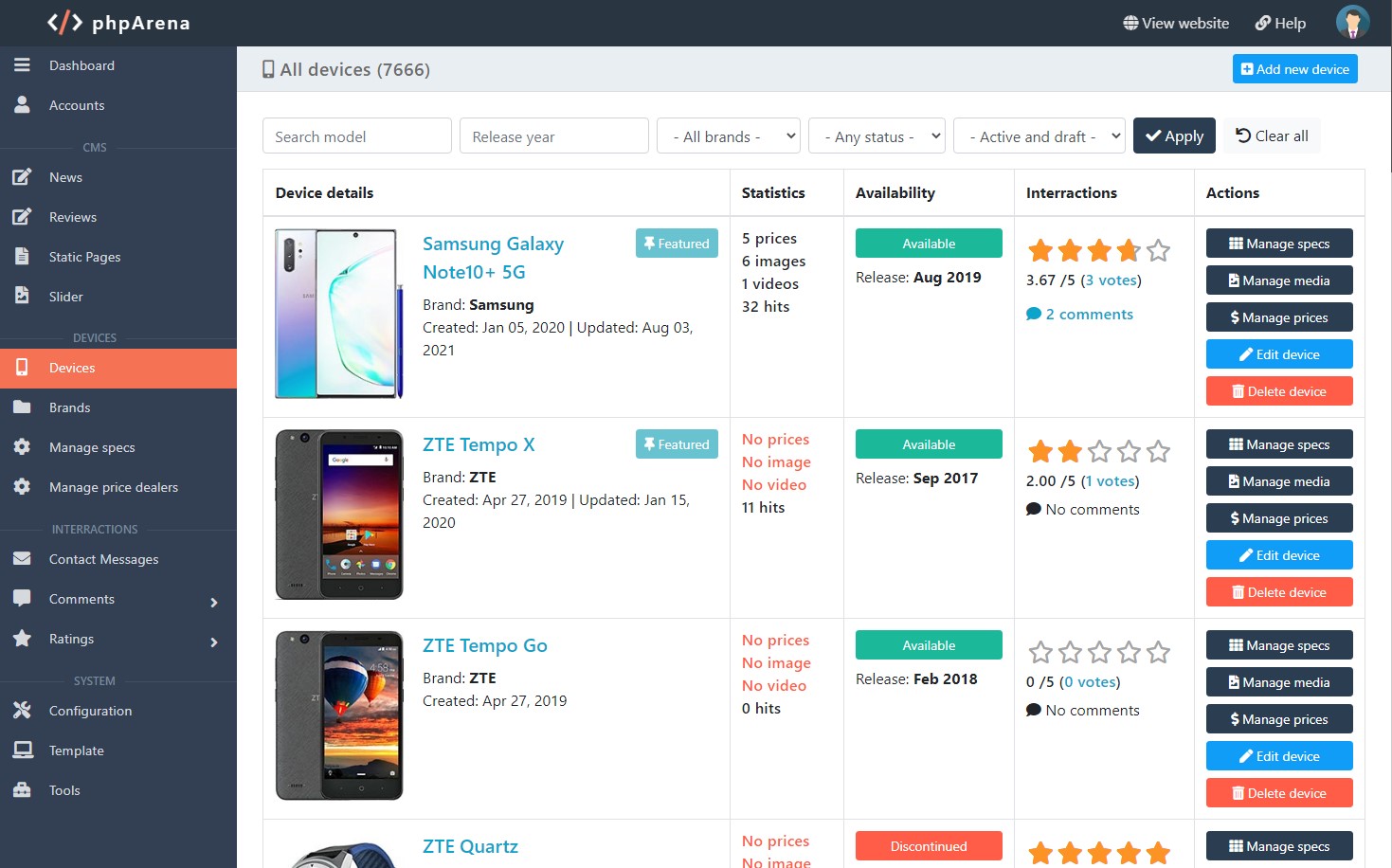Click Add new device button
The width and height of the screenshot is (1392, 868).
tap(1294, 68)
